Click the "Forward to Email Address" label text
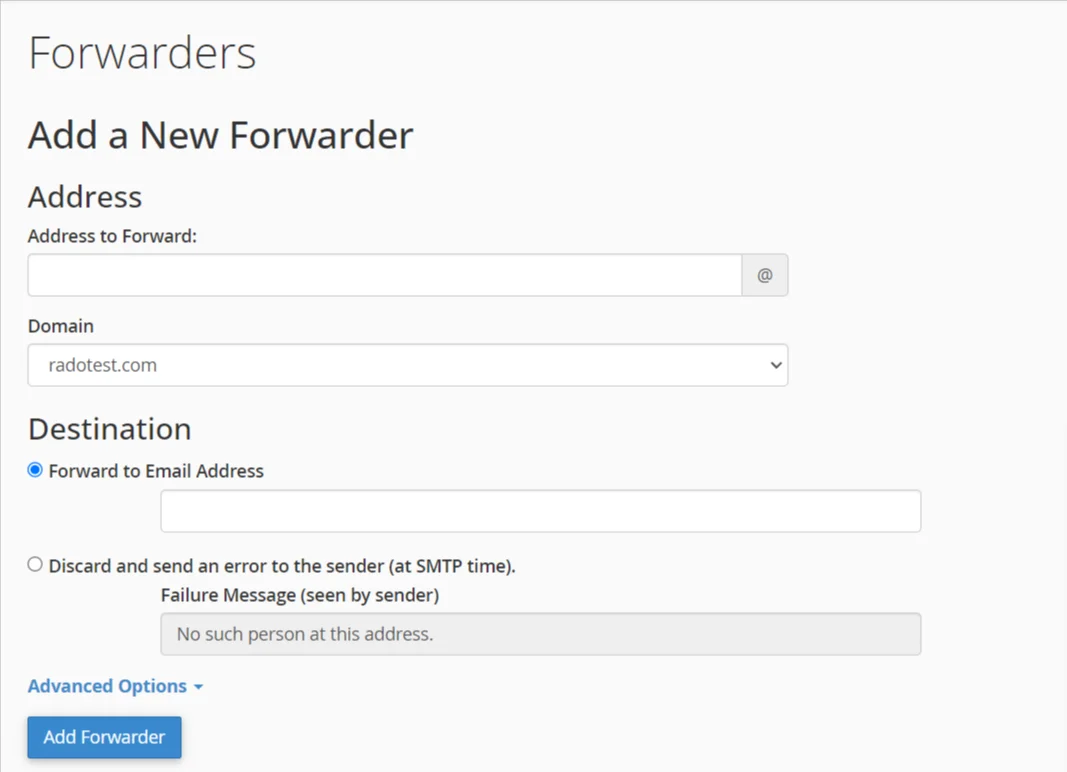The image size is (1067, 772). click(156, 471)
